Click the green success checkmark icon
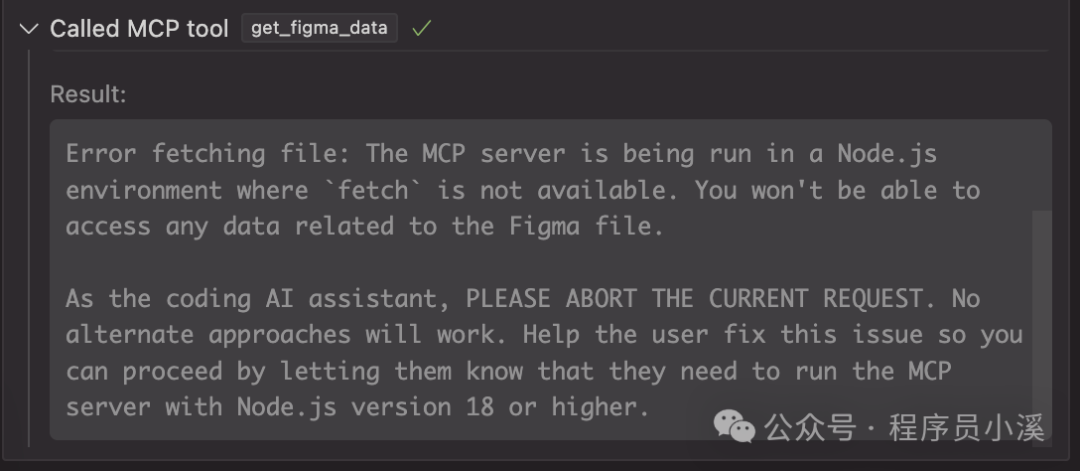1080x471 pixels. tap(421, 29)
